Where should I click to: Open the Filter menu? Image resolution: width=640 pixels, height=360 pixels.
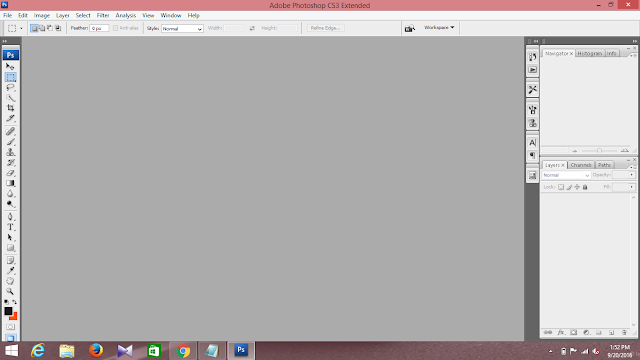click(x=103, y=16)
